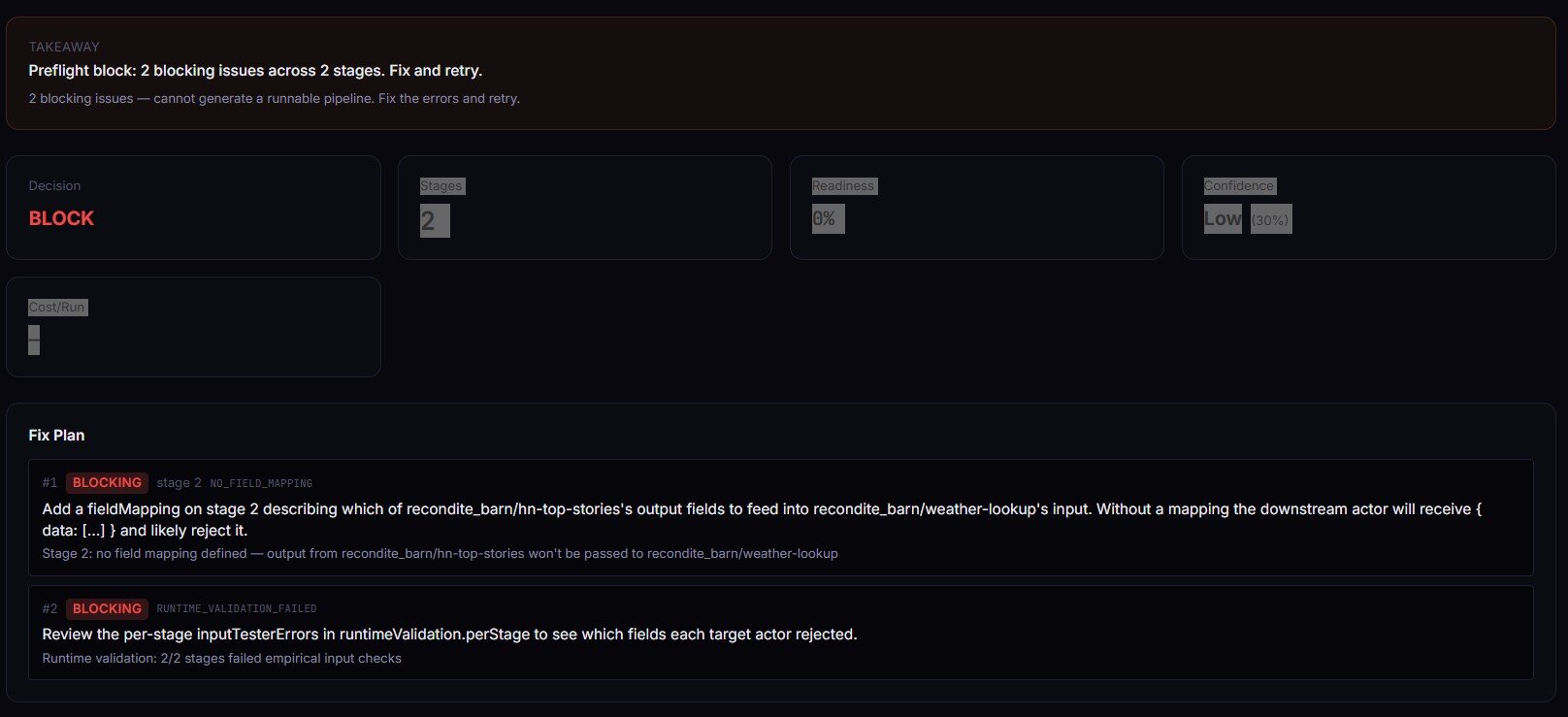
Task: Click the Confidence label
Action: [x=1238, y=185]
